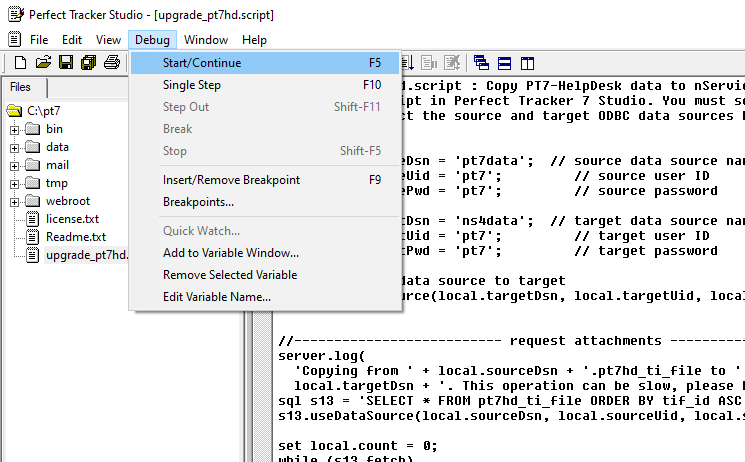Click the Perfect Tracker Studio title icon

16,14
